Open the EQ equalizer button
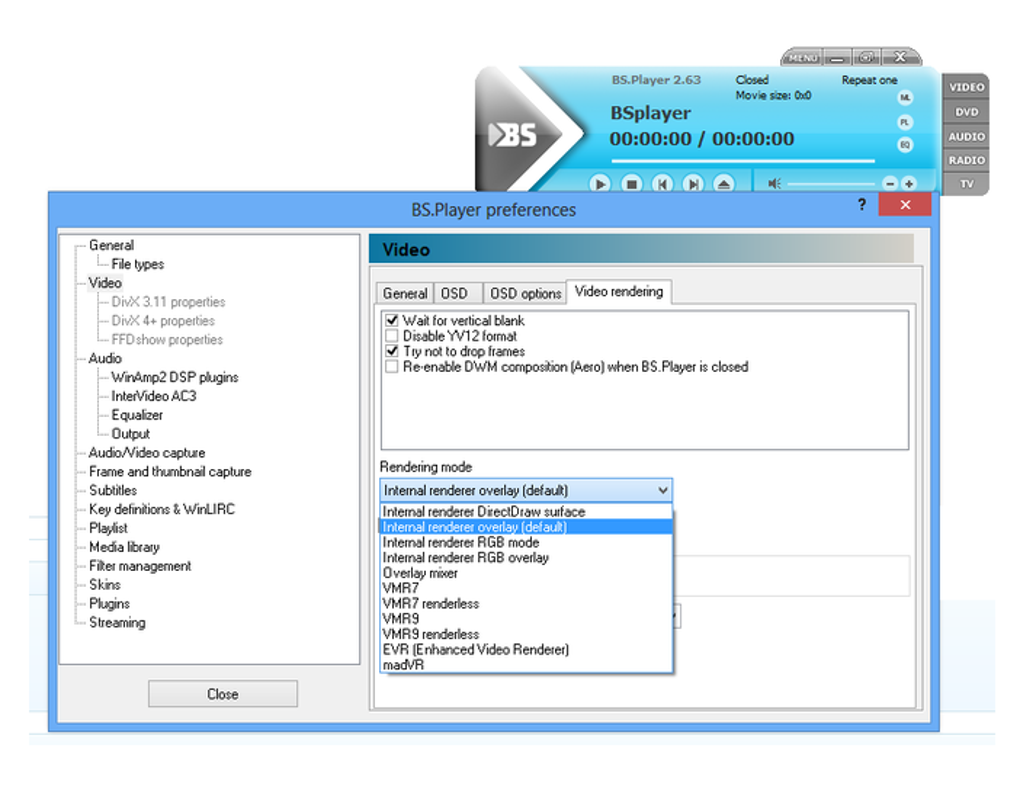 905,145
